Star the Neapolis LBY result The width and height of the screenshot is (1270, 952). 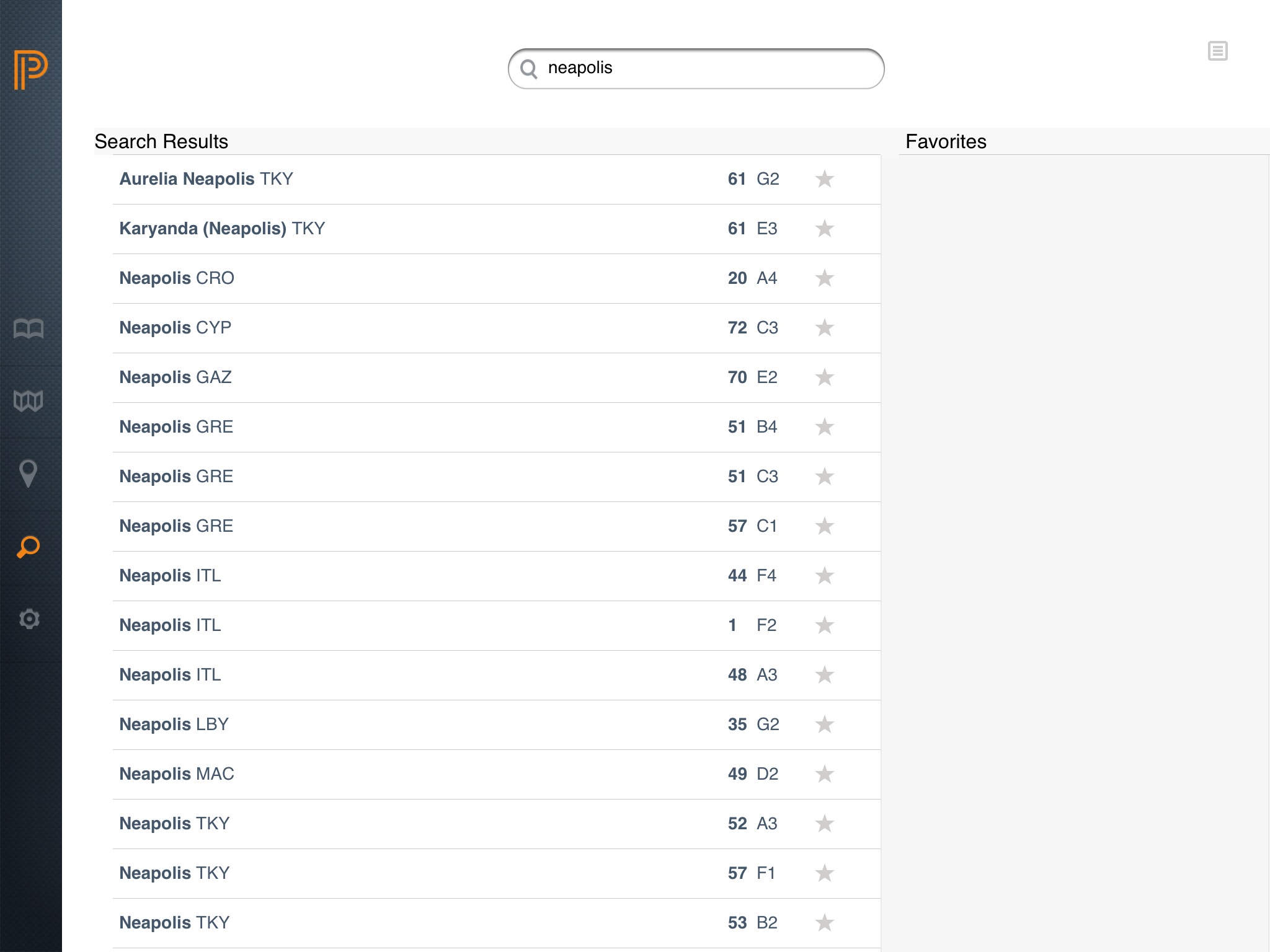point(824,725)
